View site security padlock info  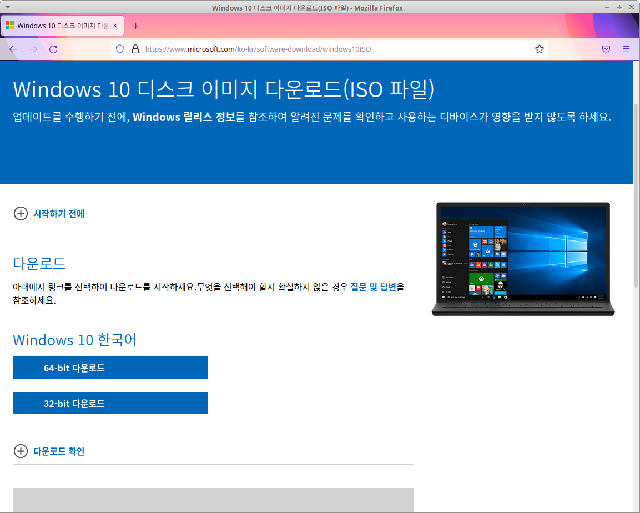point(135,49)
